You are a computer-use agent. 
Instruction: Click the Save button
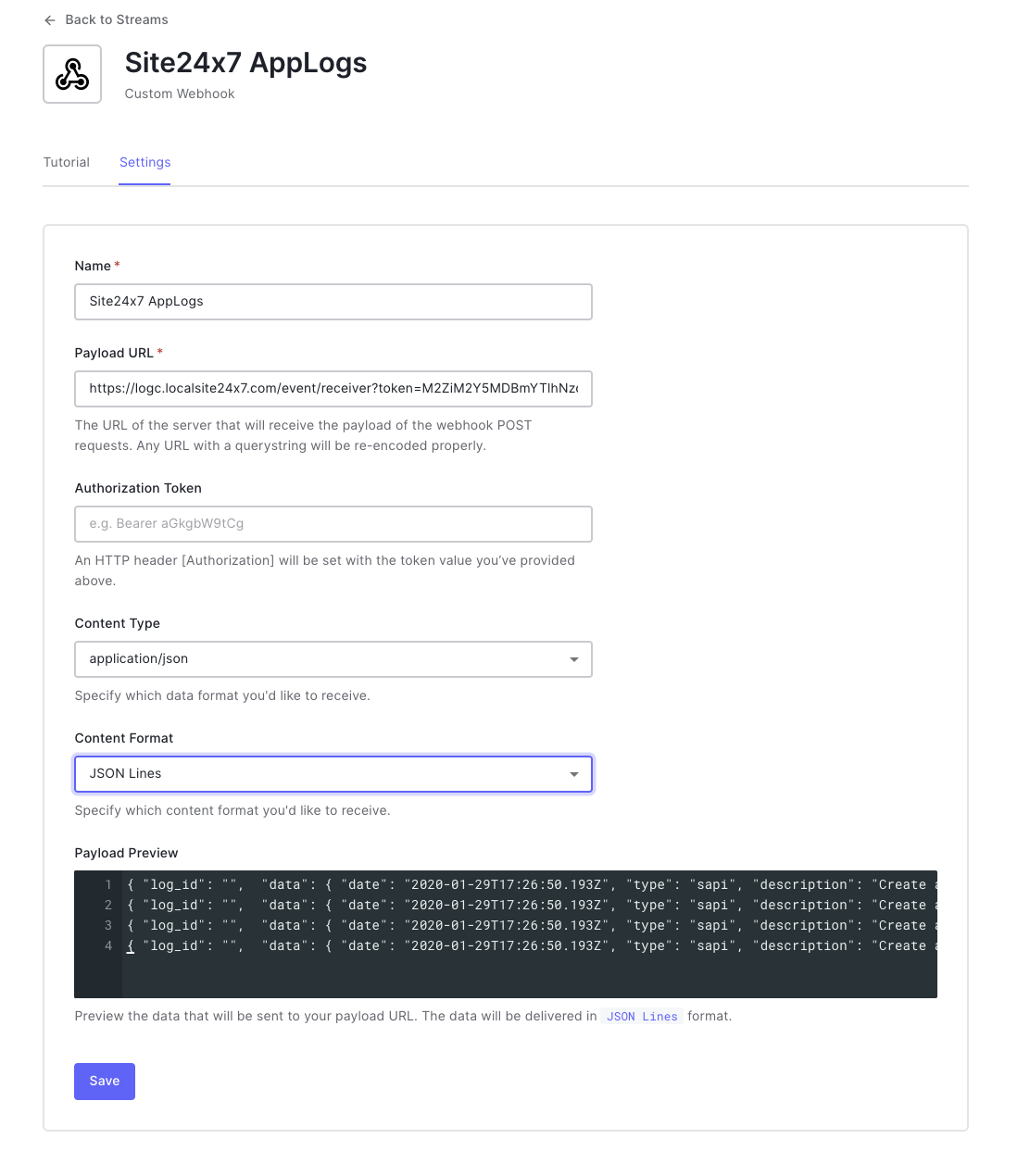(x=104, y=1081)
